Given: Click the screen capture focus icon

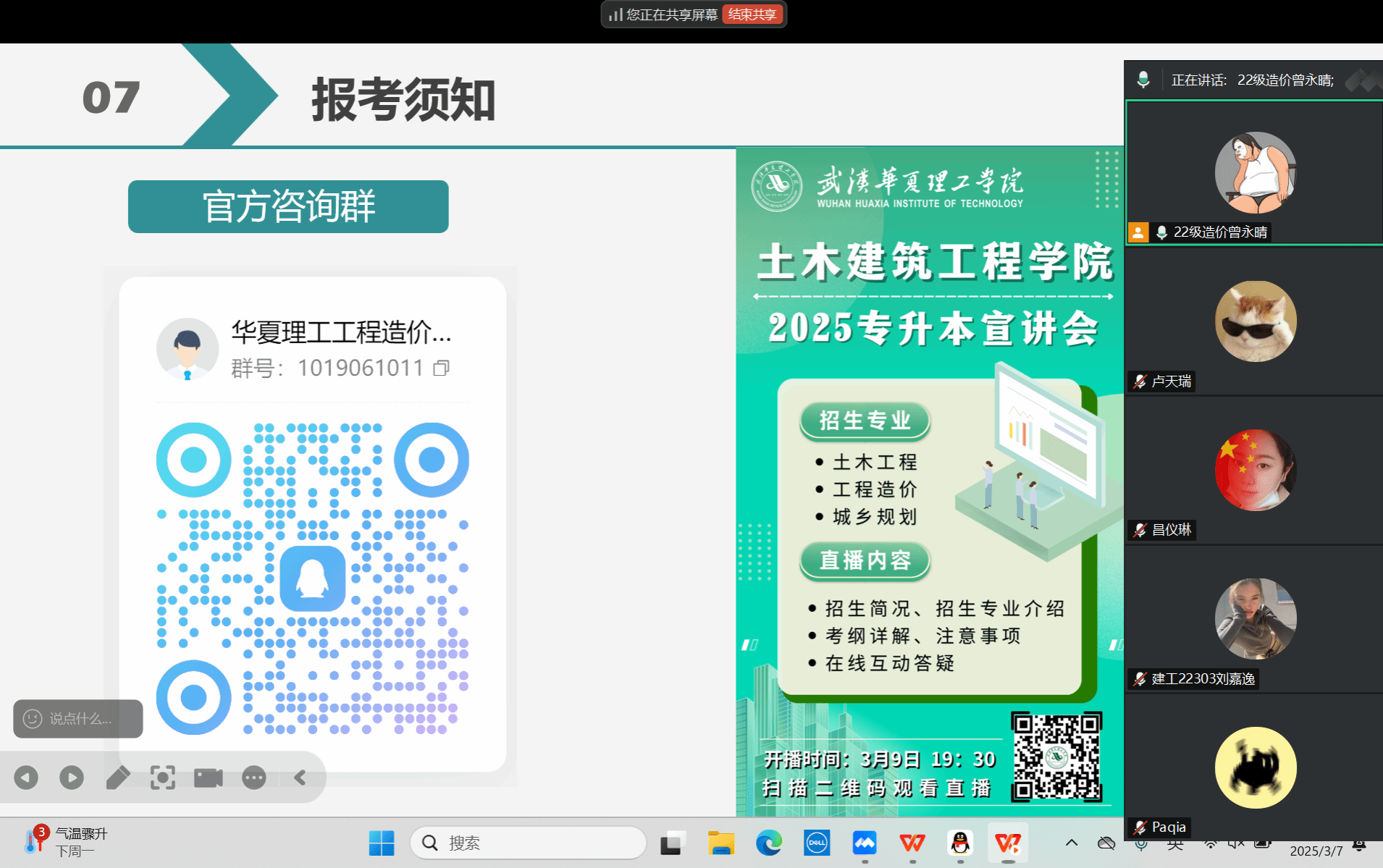Looking at the screenshot, I should pyautogui.click(x=163, y=778).
